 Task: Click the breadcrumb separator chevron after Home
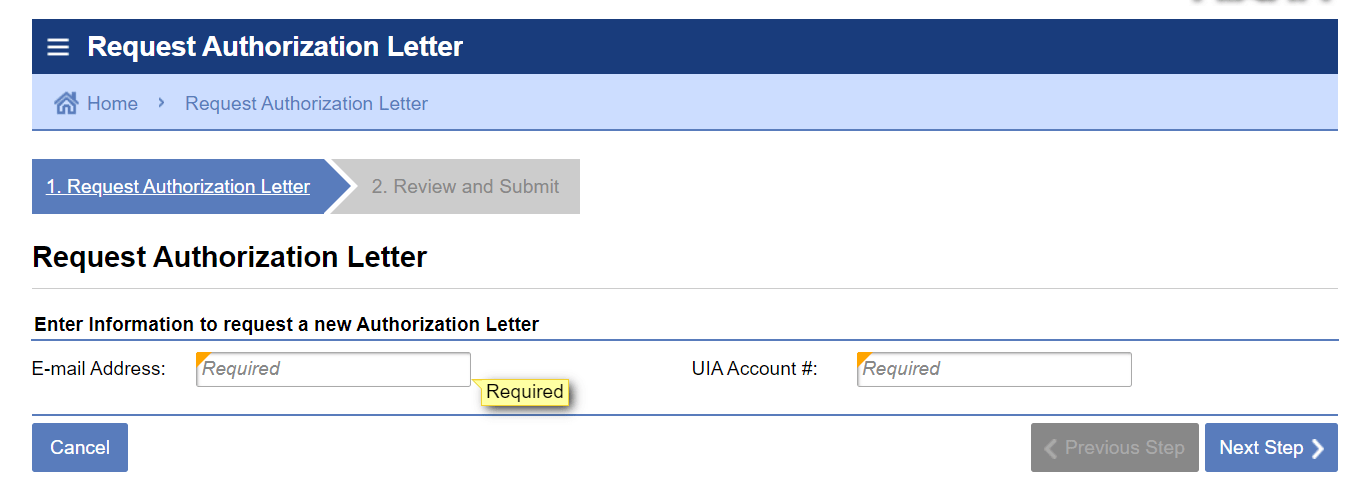click(x=161, y=103)
